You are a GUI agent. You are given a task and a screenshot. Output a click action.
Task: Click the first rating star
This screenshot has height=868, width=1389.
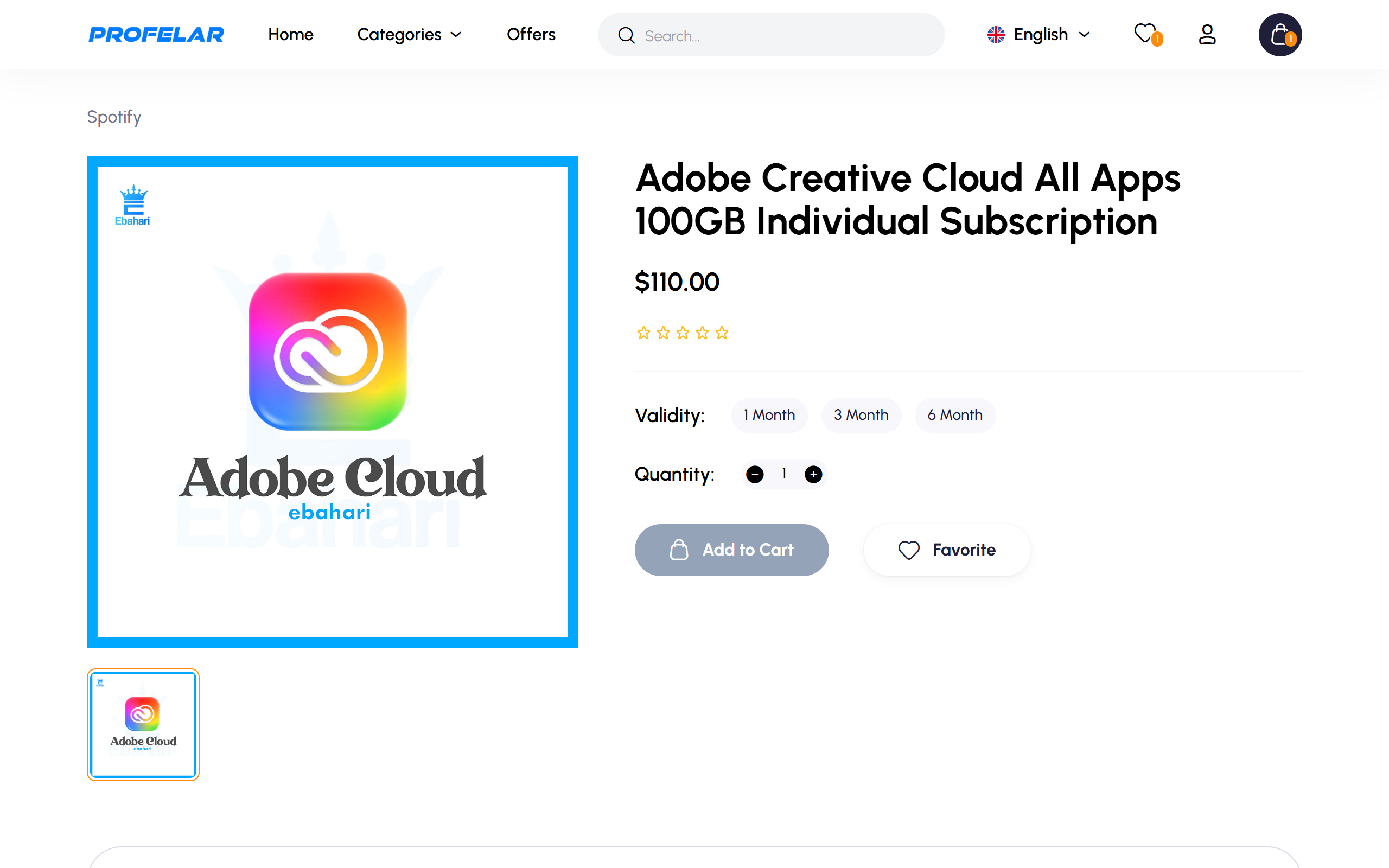(643, 333)
